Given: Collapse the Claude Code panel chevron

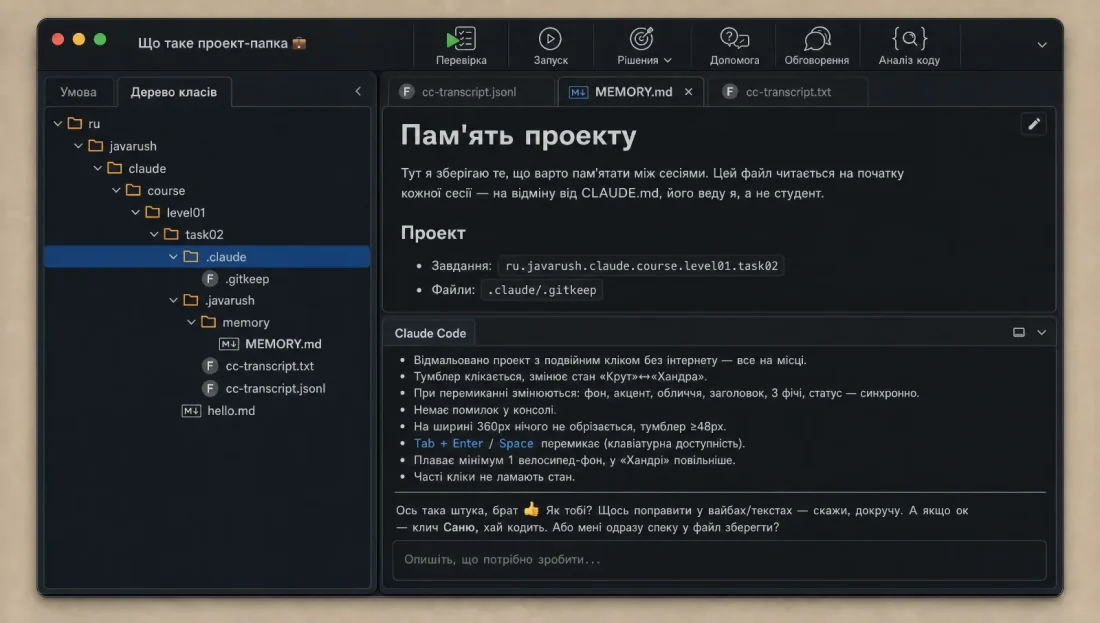Looking at the screenshot, I should pyautogui.click(x=1042, y=333).
